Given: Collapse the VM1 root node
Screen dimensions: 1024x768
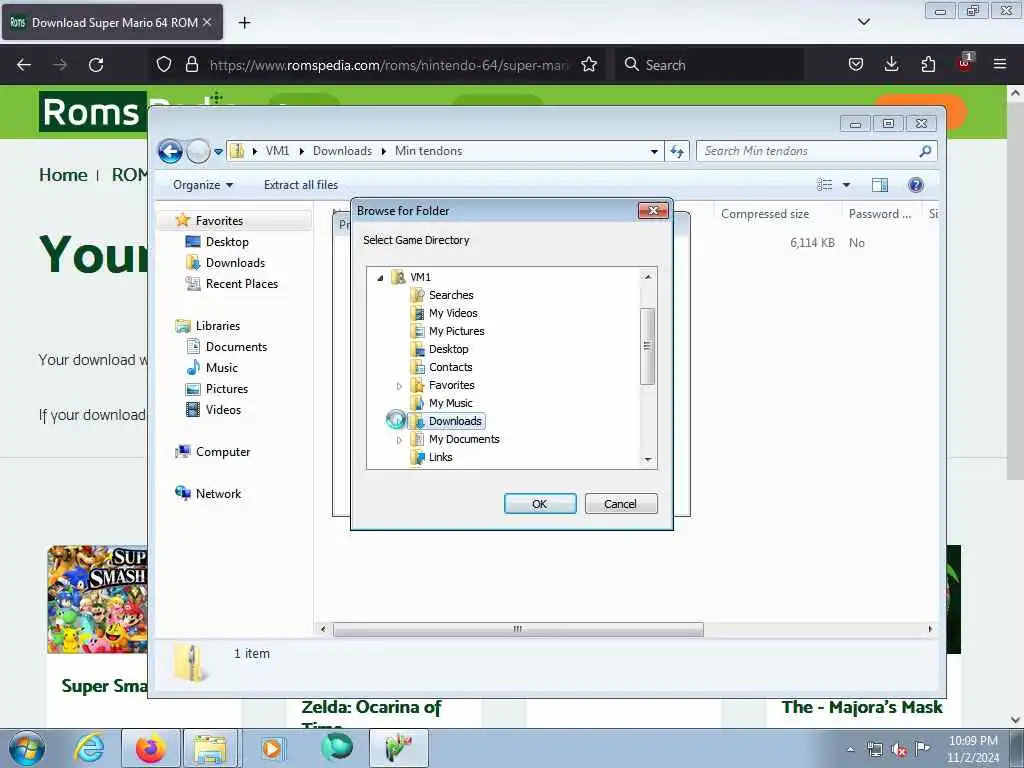Looking at the screenshot, I should [x=380, y=278].
